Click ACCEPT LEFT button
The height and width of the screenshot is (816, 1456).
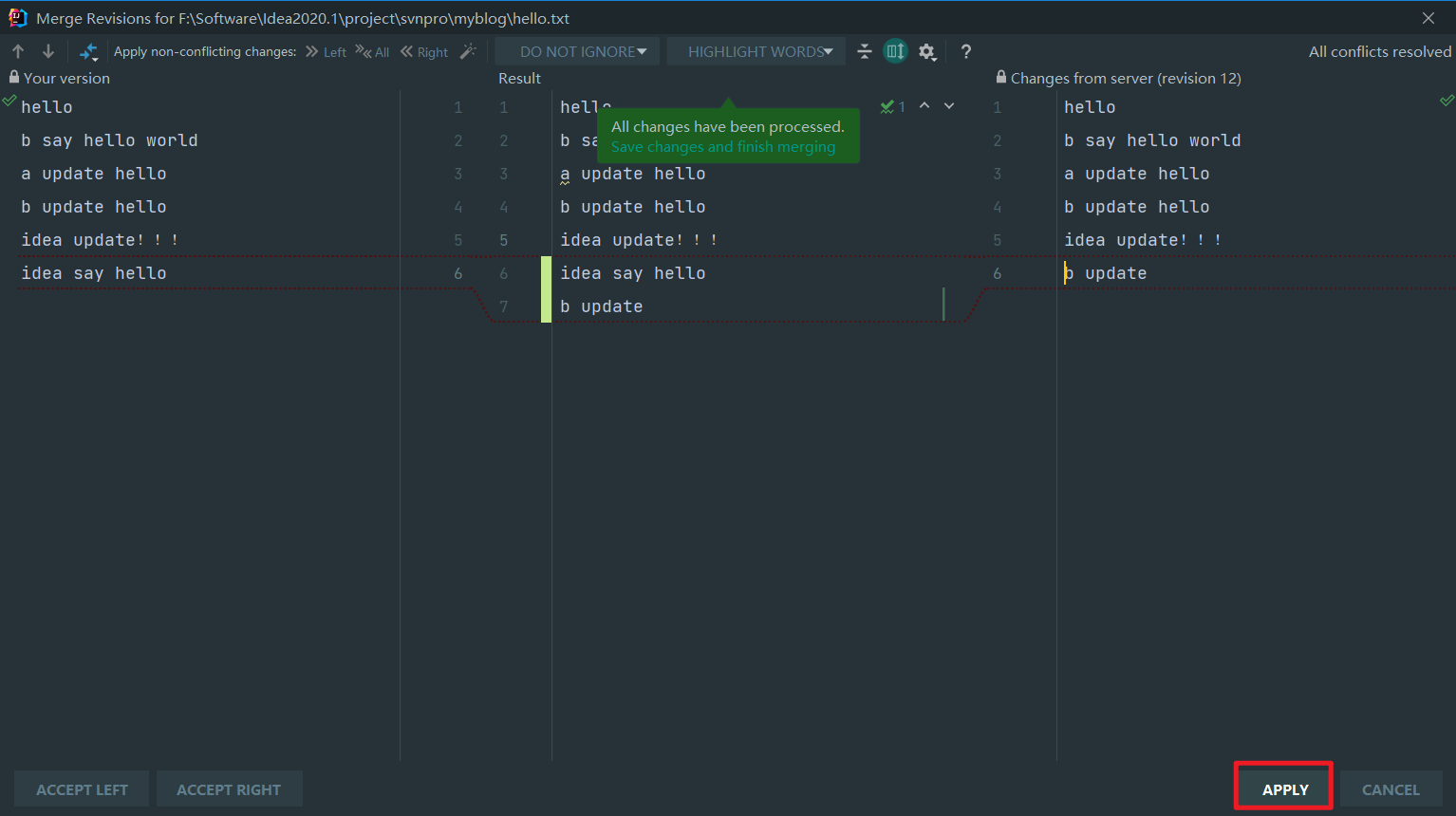(82, 789)
